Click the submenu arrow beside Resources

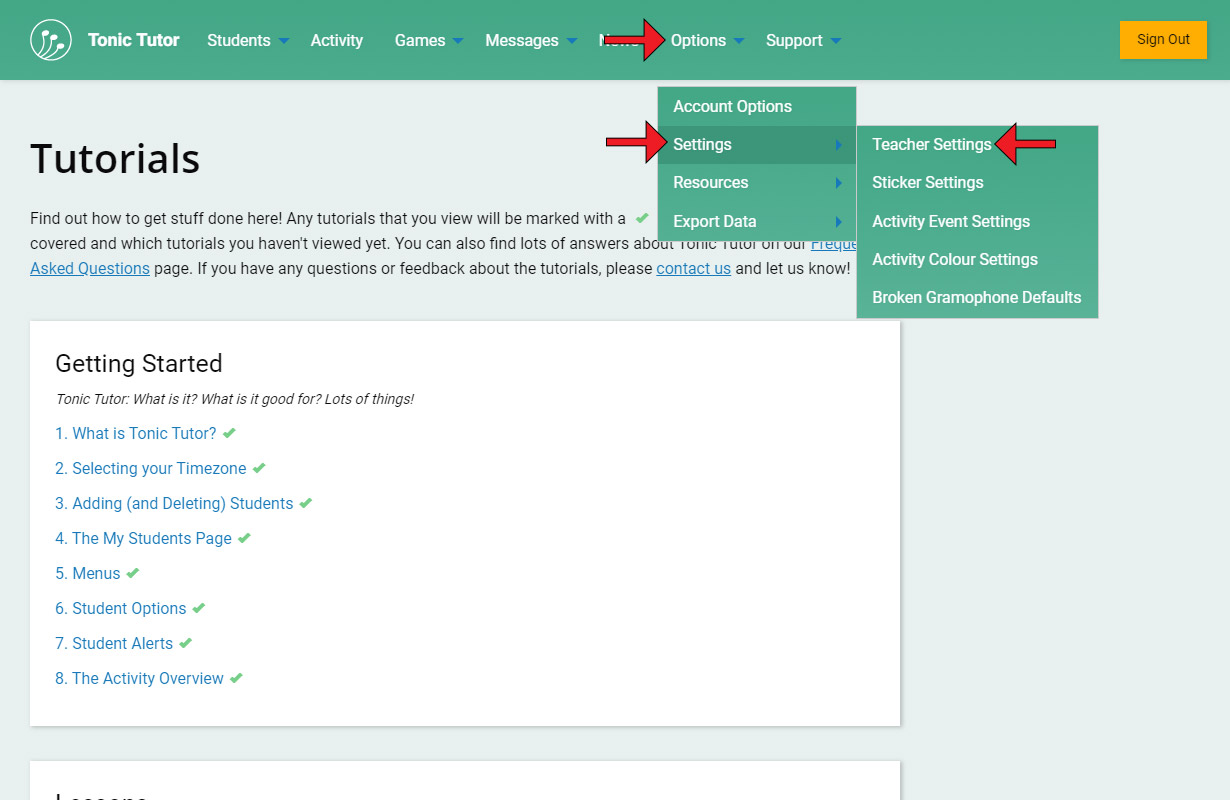838,183
